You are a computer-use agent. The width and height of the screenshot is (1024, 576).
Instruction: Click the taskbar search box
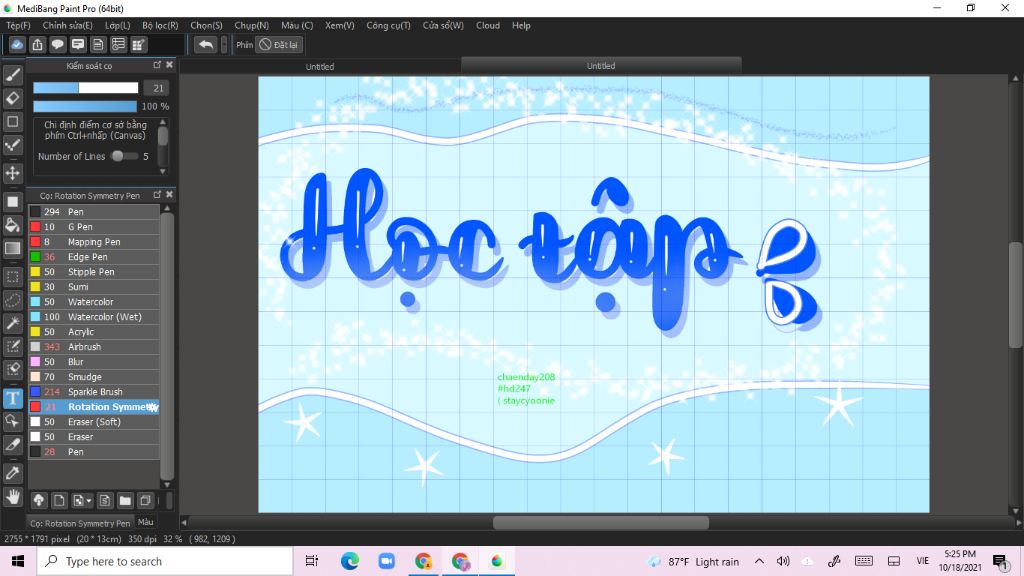(165, 561)
